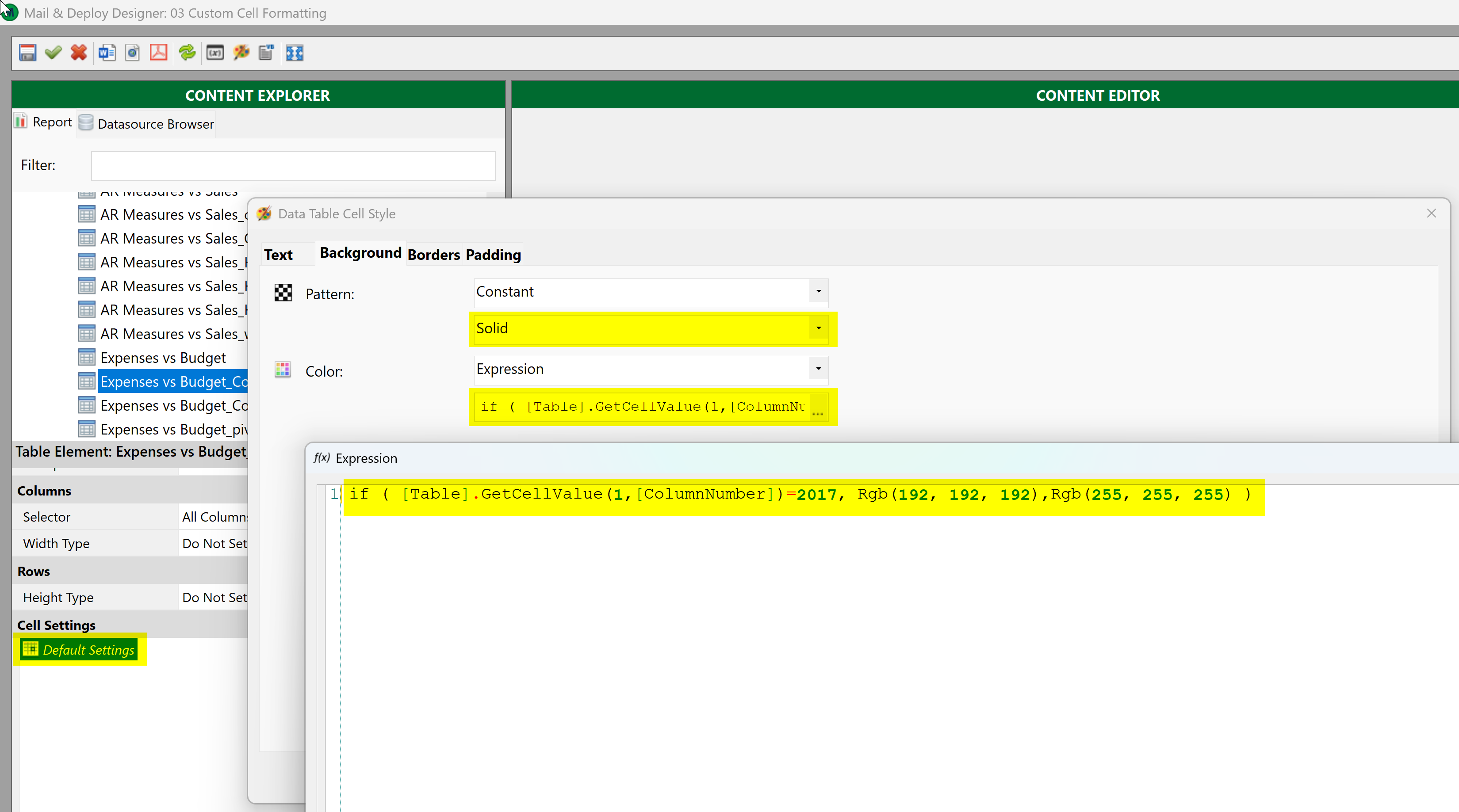Switch to the Borders tab
The width and height of the screenshot is (1459, 812).
tap(433, 255)
